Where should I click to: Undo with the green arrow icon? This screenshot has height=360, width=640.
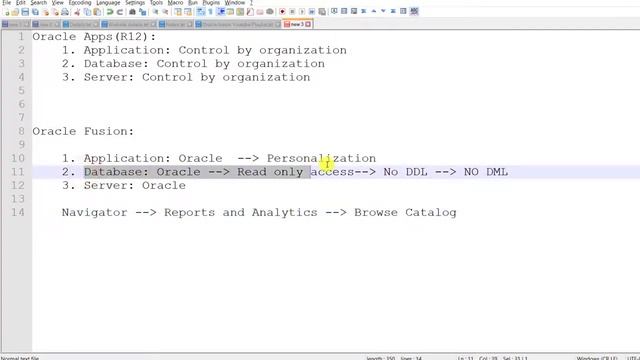[x=110, y=12]
